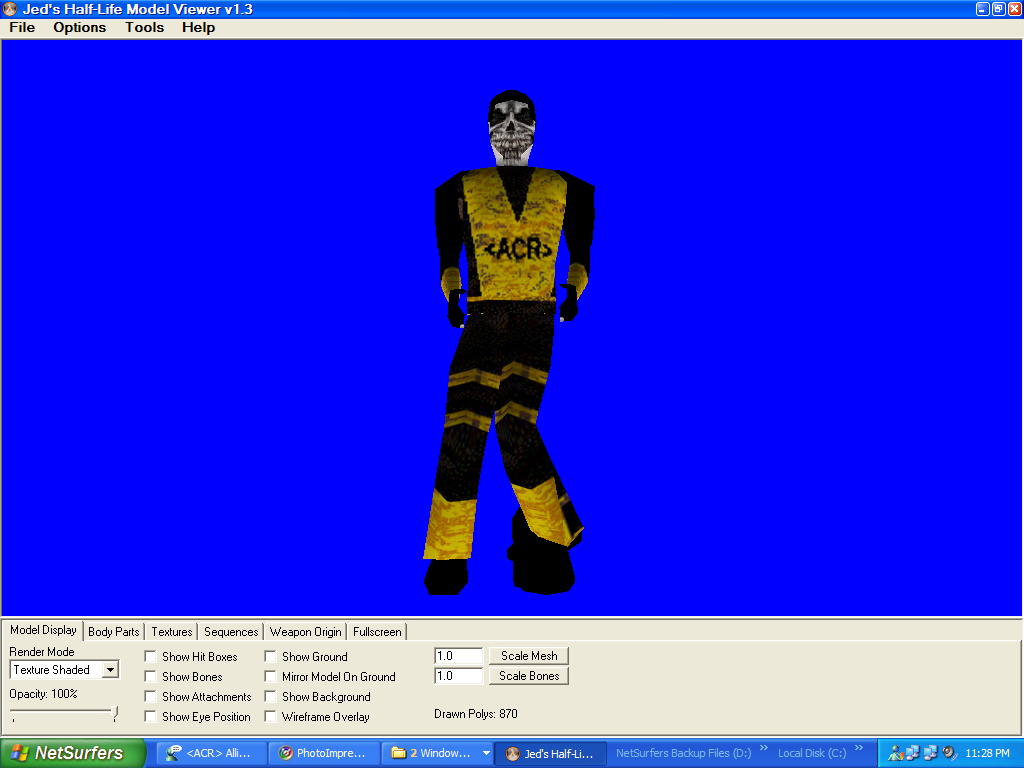Open the Options menu
The image size is (1024, 768).
(x=80, y=27)
